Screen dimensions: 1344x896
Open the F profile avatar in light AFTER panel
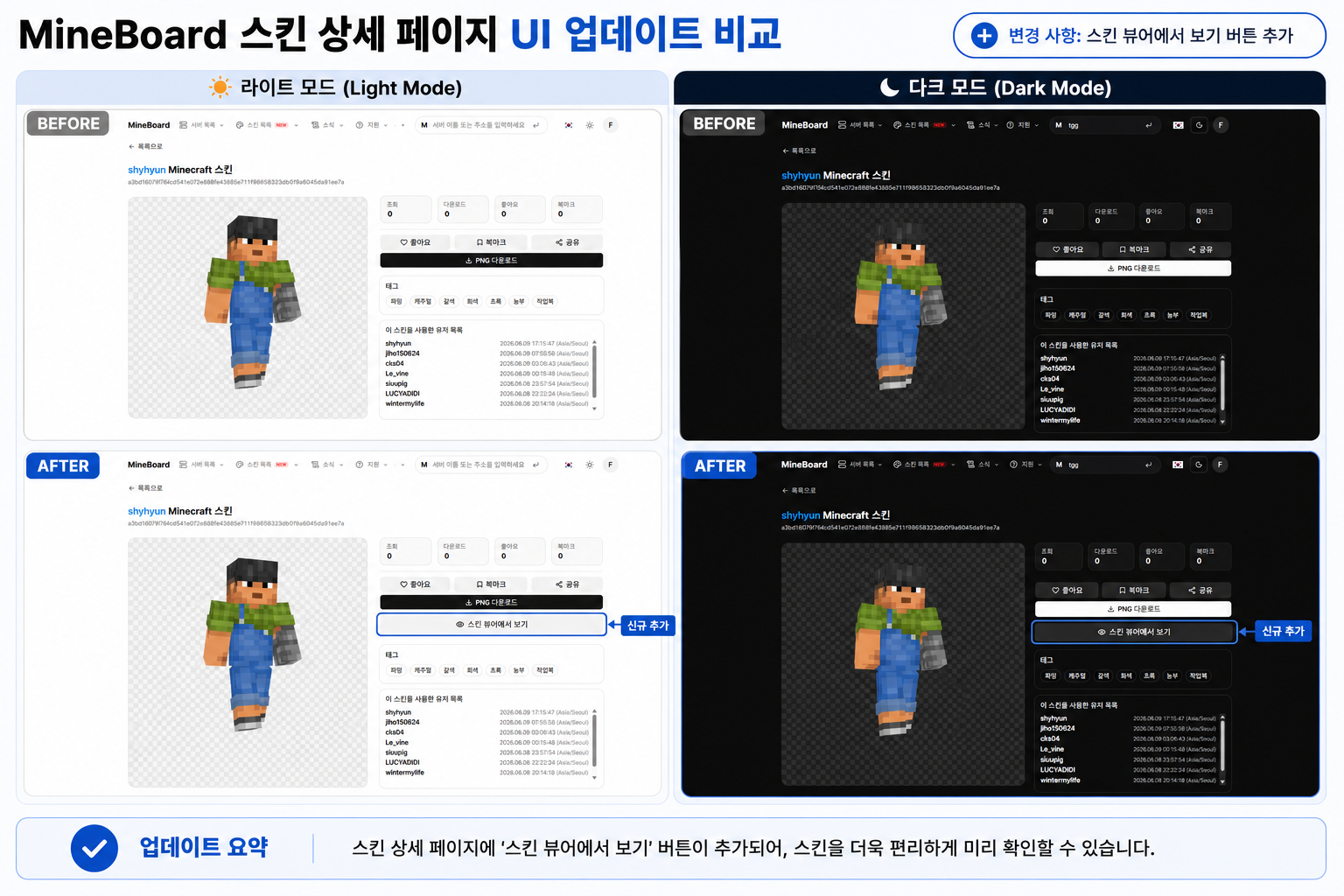point(611,465)
